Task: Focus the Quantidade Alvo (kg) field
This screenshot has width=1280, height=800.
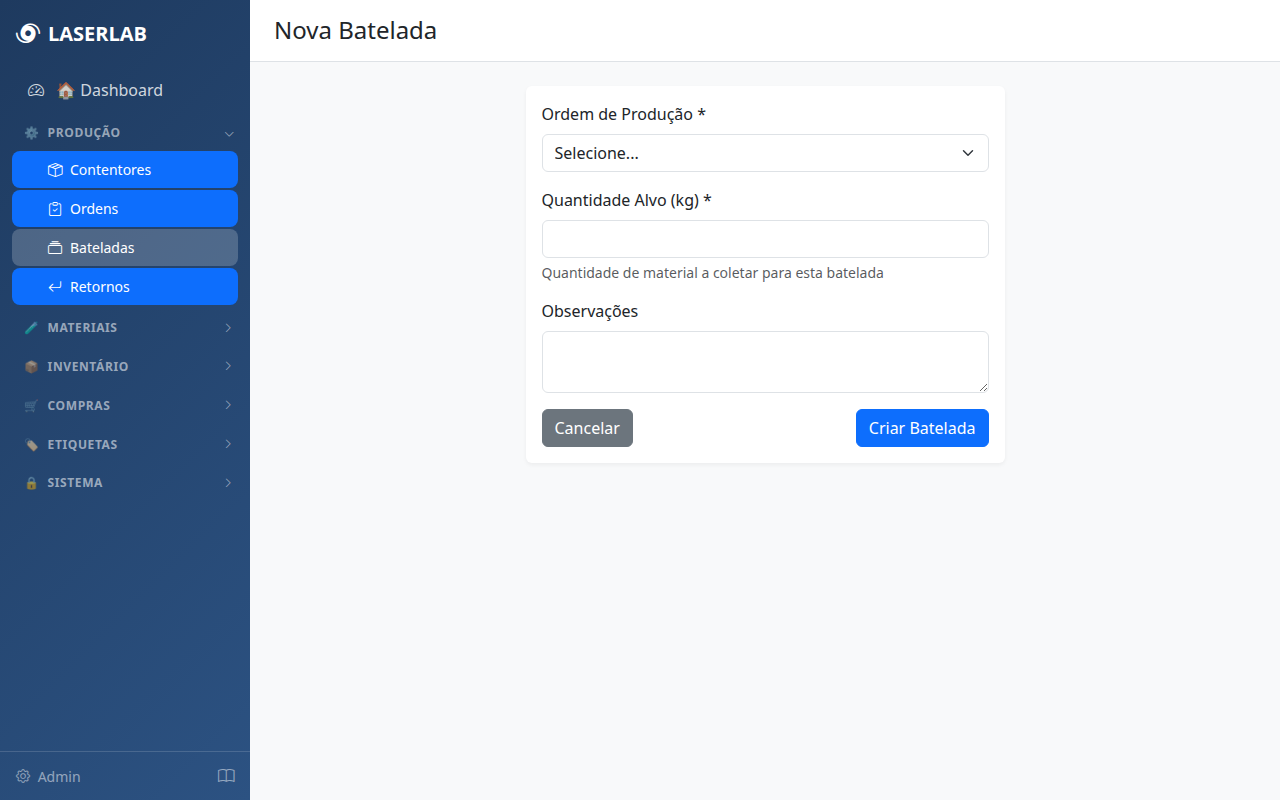Action: click(765, 239)
